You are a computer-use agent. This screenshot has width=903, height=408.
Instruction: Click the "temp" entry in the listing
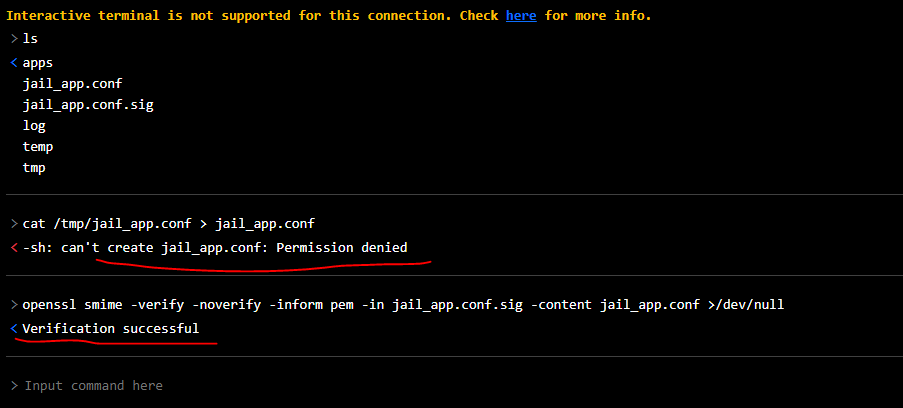[38, 146]
